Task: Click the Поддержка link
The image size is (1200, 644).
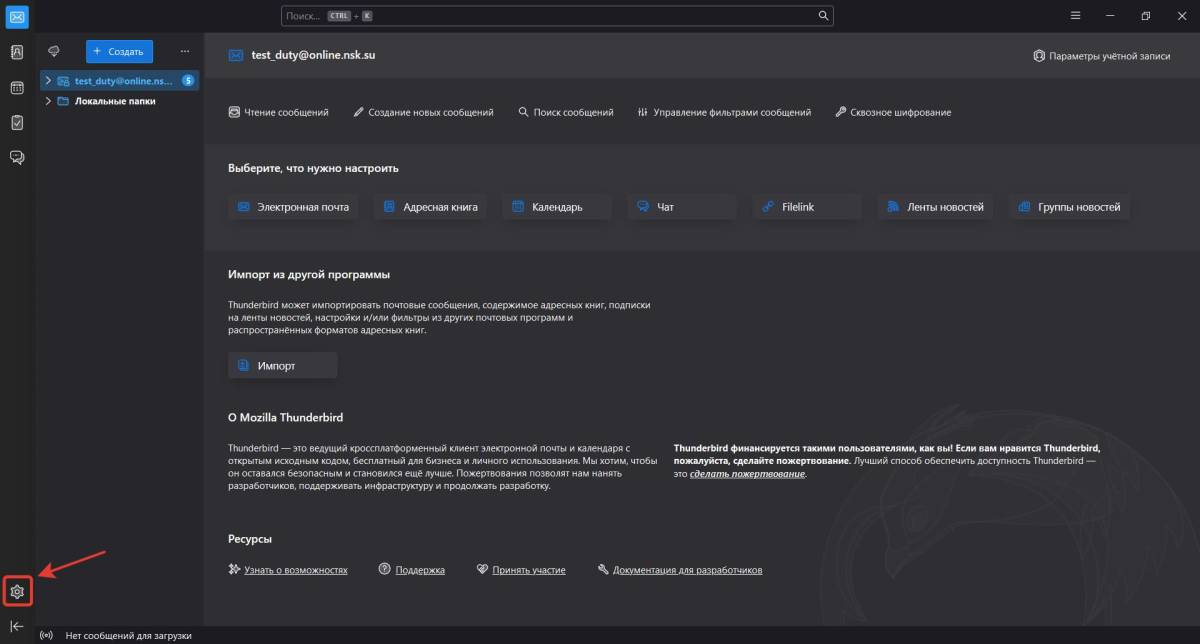Action: [419, 570]
